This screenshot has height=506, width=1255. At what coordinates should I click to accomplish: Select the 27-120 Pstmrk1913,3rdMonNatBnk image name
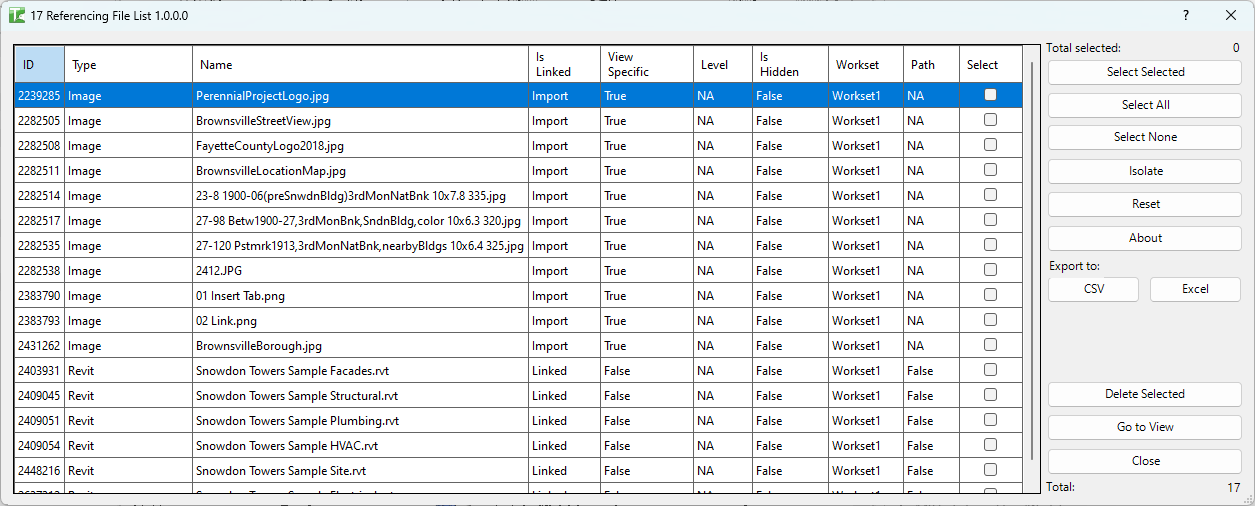click(360, 246)
